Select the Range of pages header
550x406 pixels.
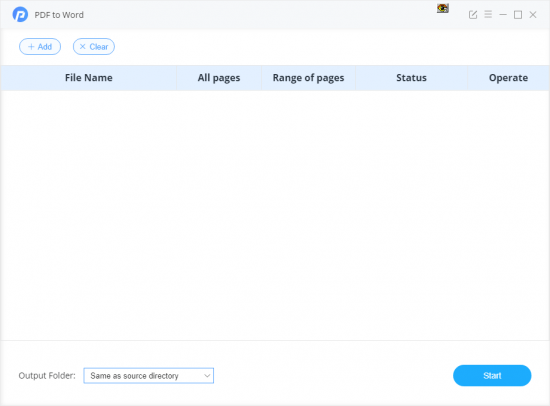[308, 78]
